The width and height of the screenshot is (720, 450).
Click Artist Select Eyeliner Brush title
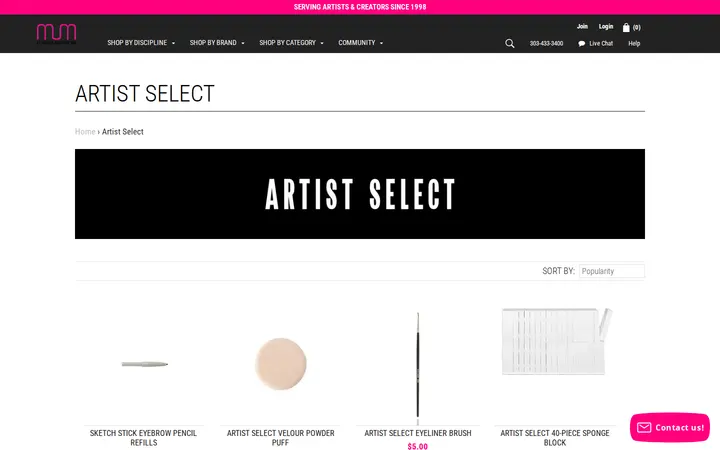[418, 433]
